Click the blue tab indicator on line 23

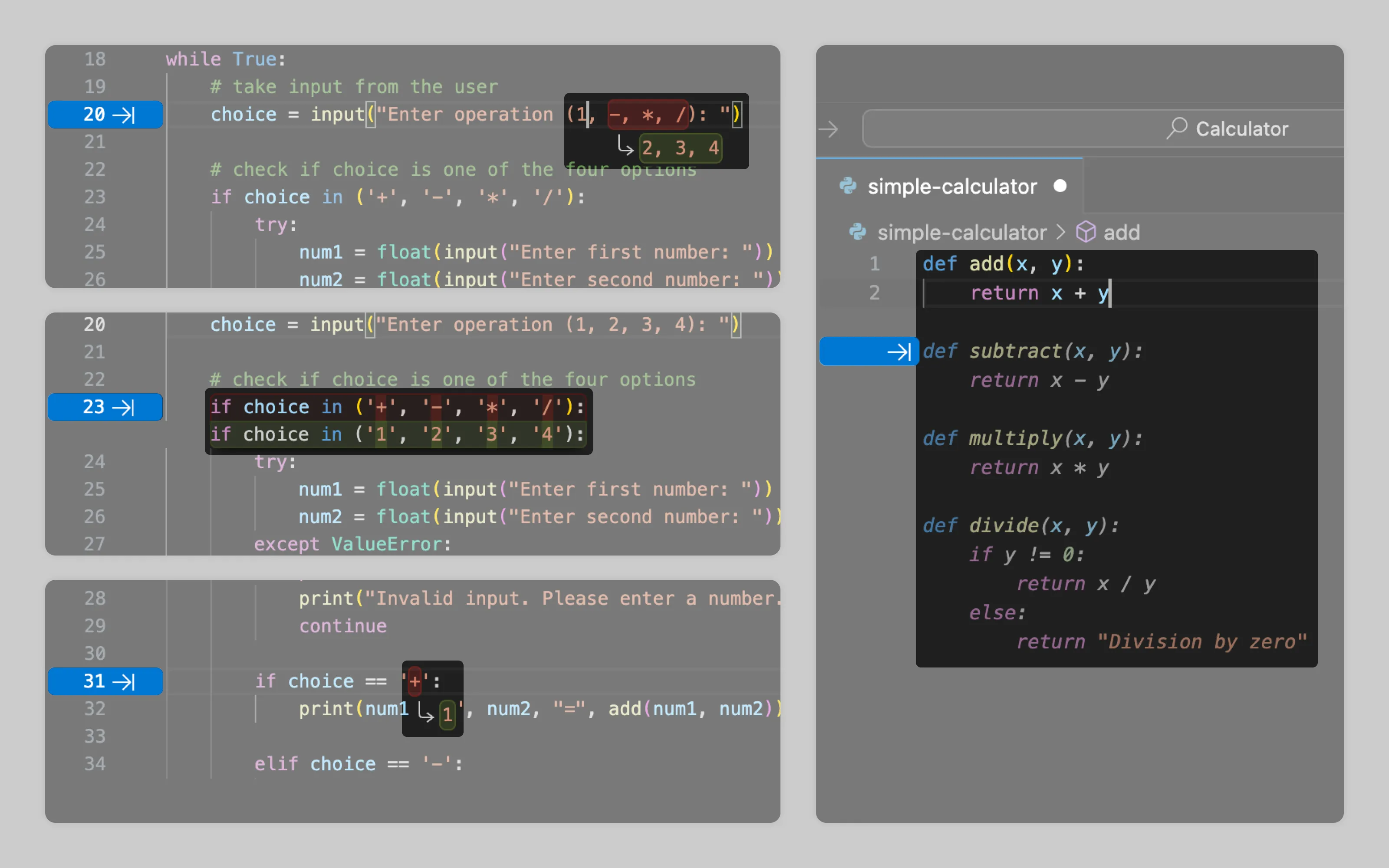coord(123,407)
